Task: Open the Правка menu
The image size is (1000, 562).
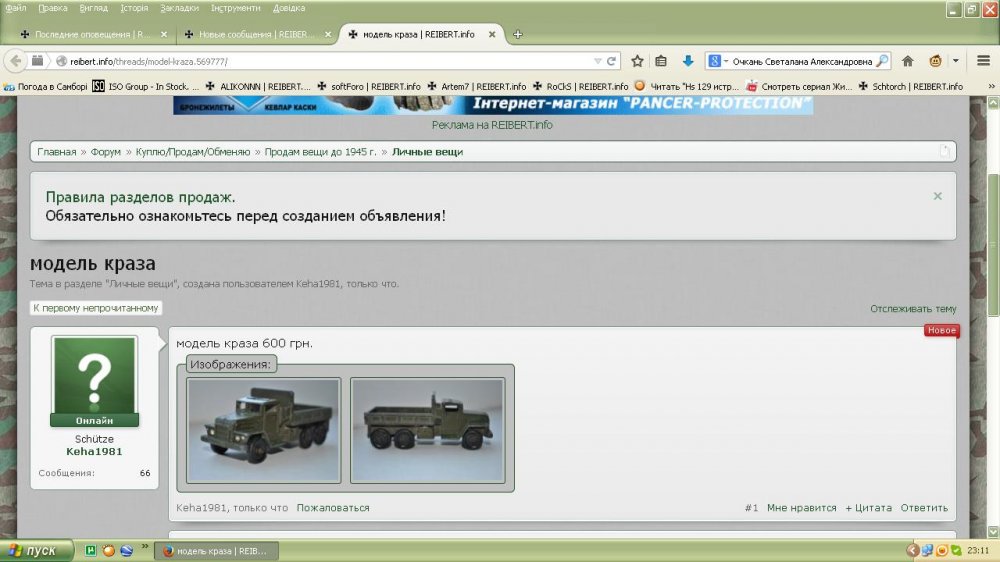Action: (52, 8)
